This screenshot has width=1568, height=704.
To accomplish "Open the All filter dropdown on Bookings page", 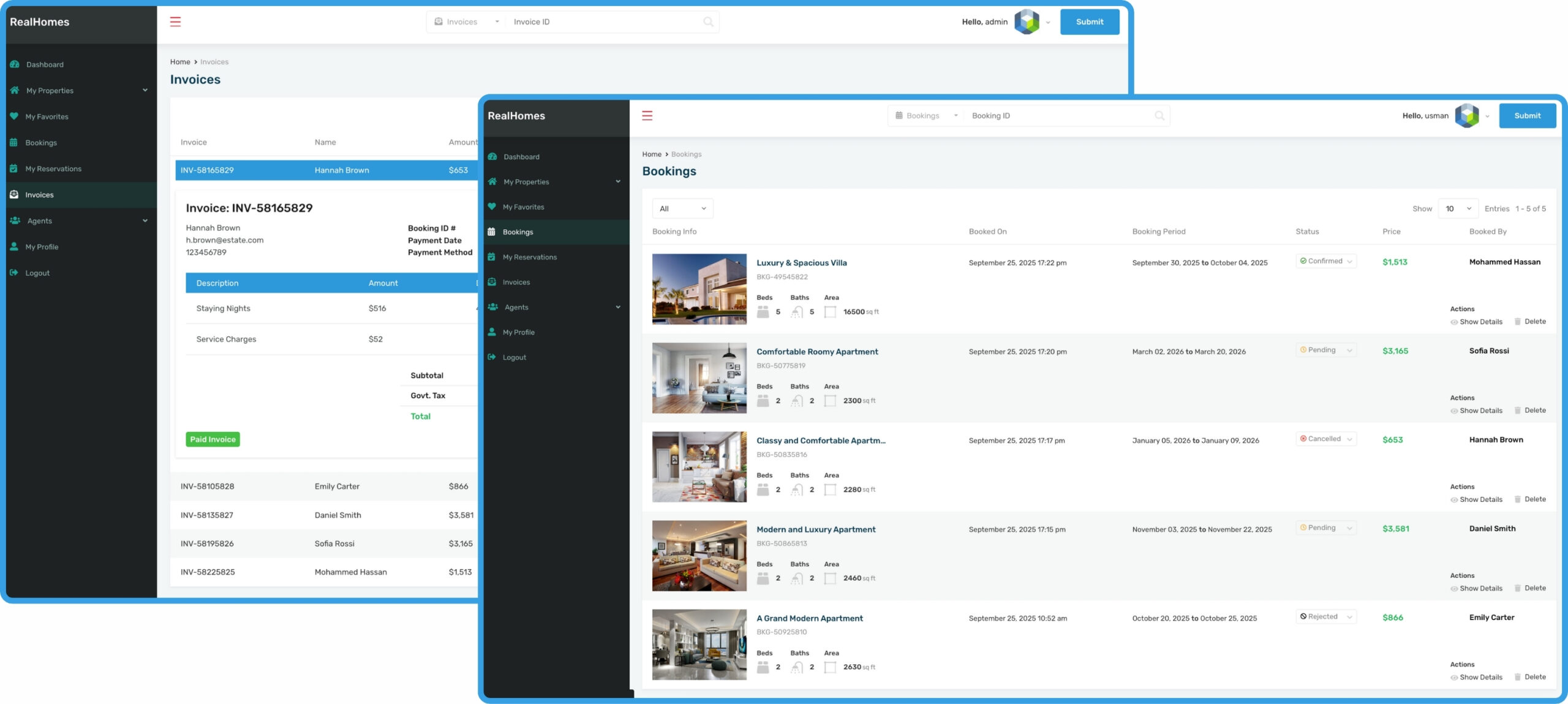I will point(682,208).
